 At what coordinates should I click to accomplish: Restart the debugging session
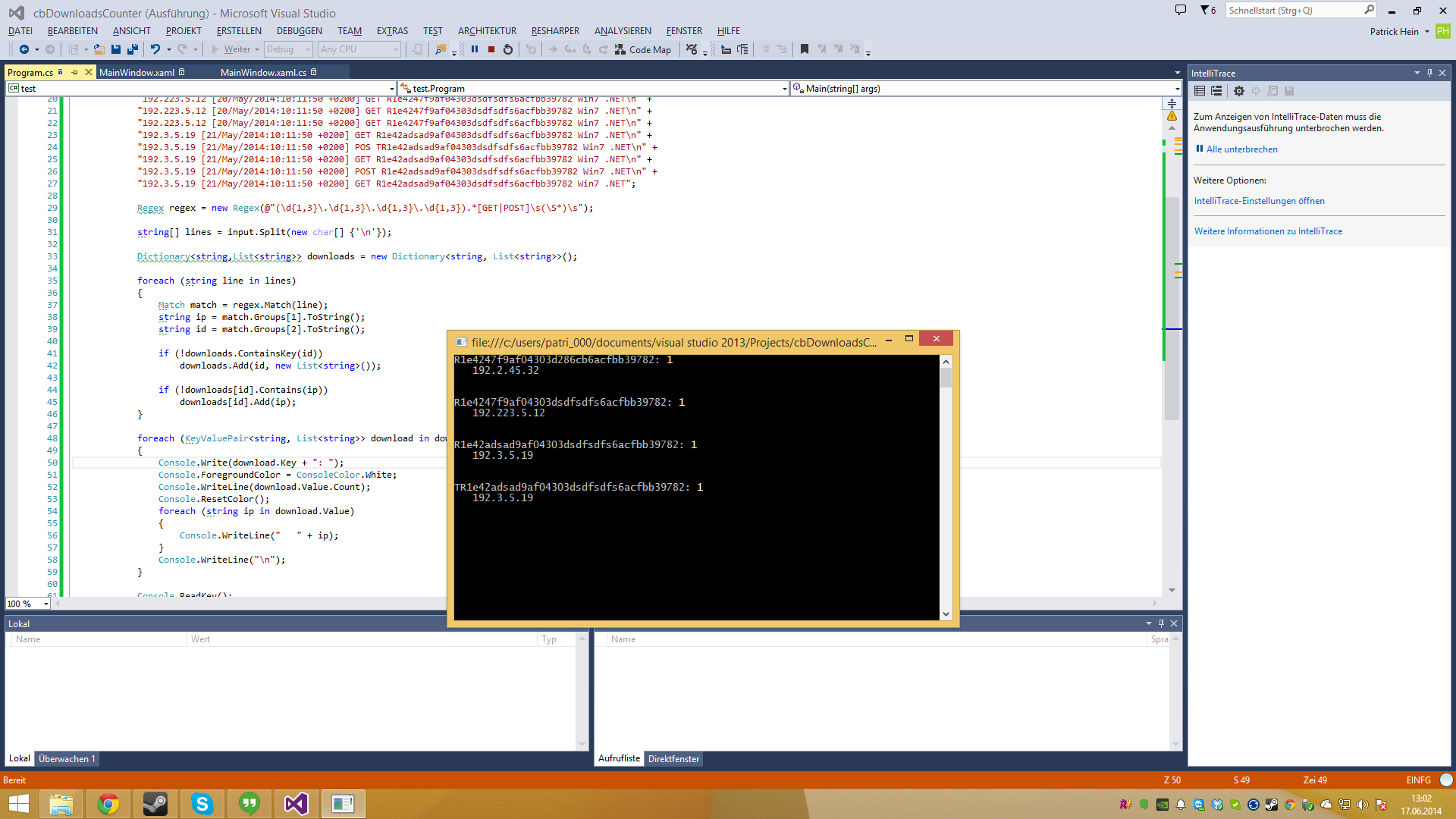[508, 49]
